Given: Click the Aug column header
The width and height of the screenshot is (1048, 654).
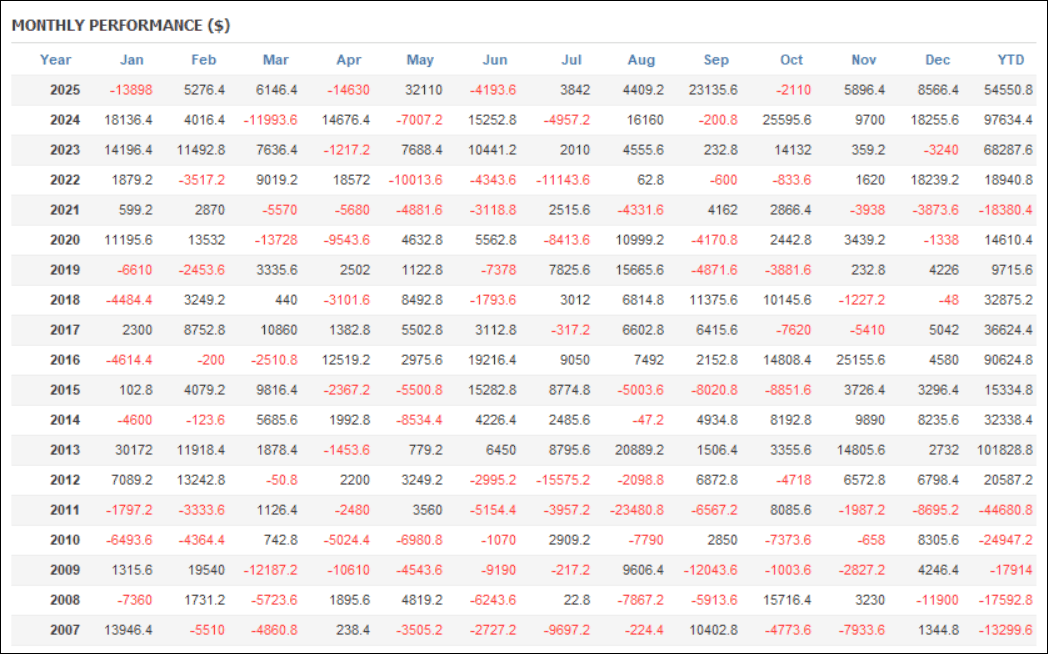Looking at the screenshot, I should point(641,60).
